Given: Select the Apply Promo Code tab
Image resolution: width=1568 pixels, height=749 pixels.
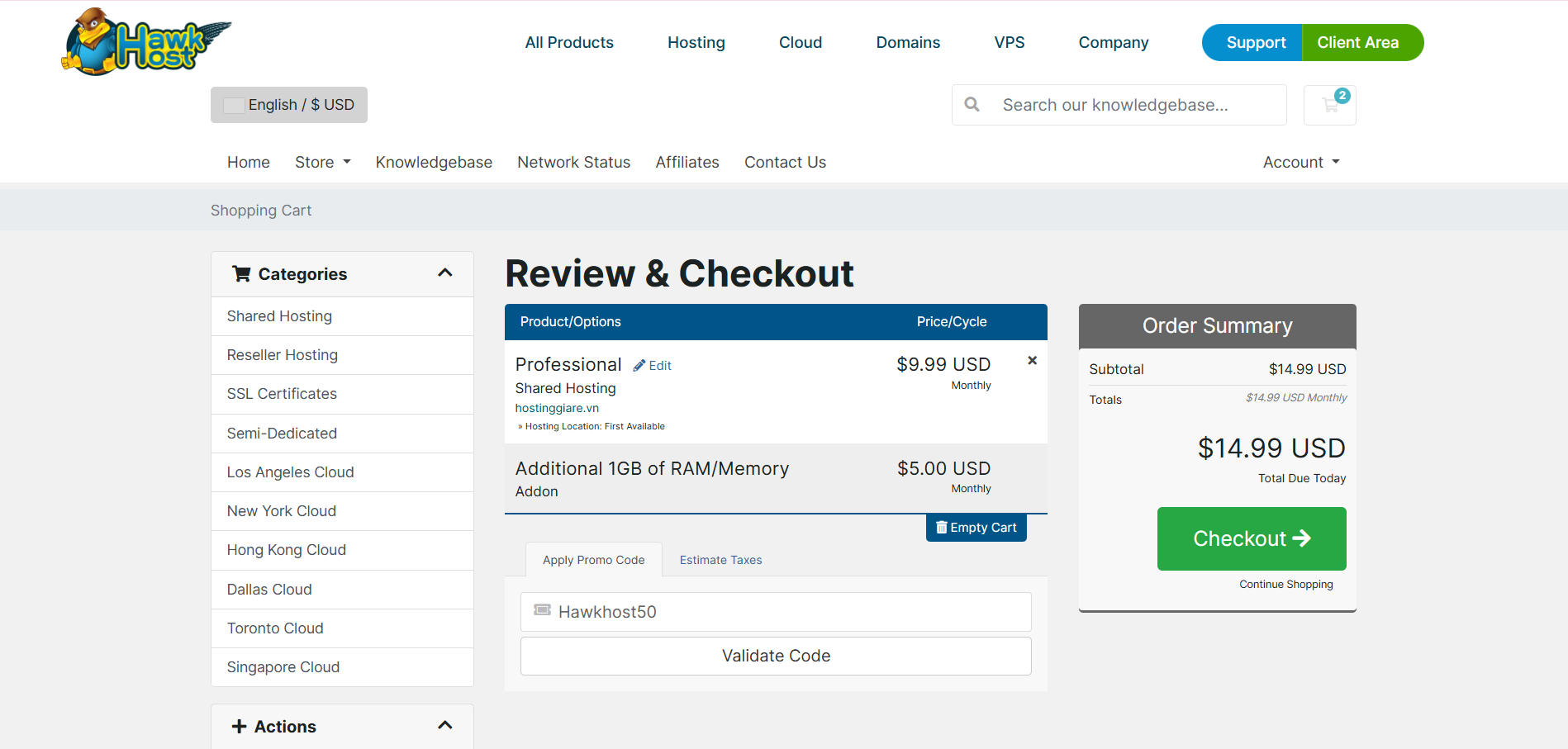Looking at the screenshot, I should (x=593, y=560).
